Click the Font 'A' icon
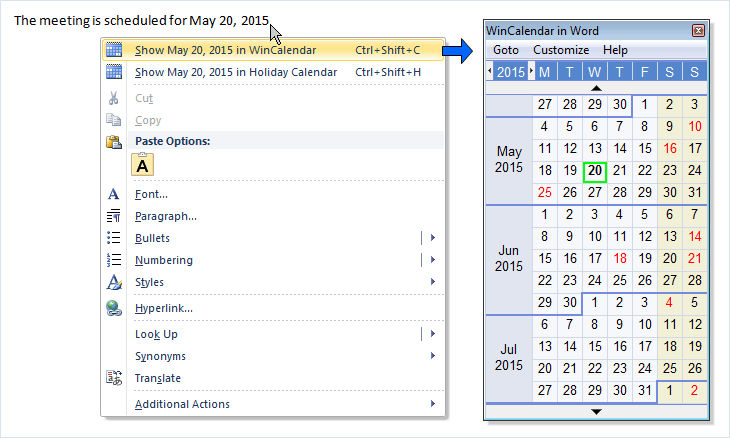Viewport: 730px width, 438px height. [x=114, y=194]
